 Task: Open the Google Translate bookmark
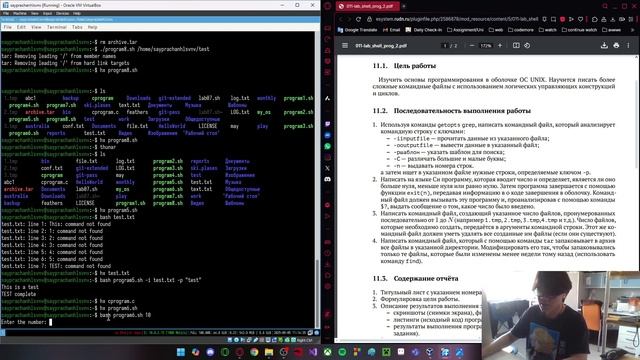(358, 30)
